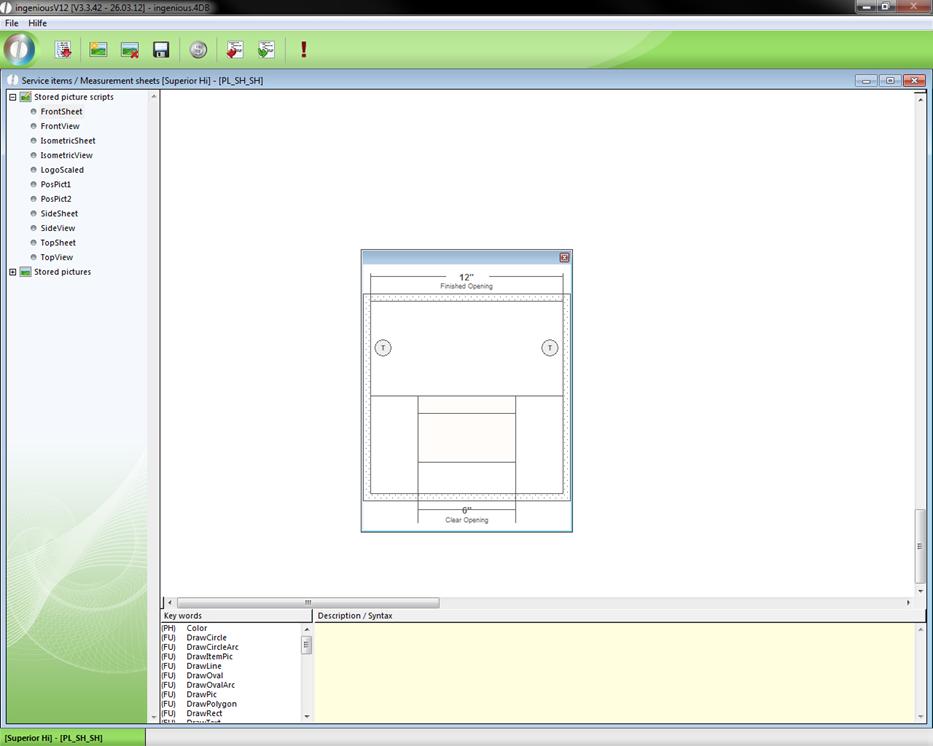Open the File menu

(x=12, y=23)
